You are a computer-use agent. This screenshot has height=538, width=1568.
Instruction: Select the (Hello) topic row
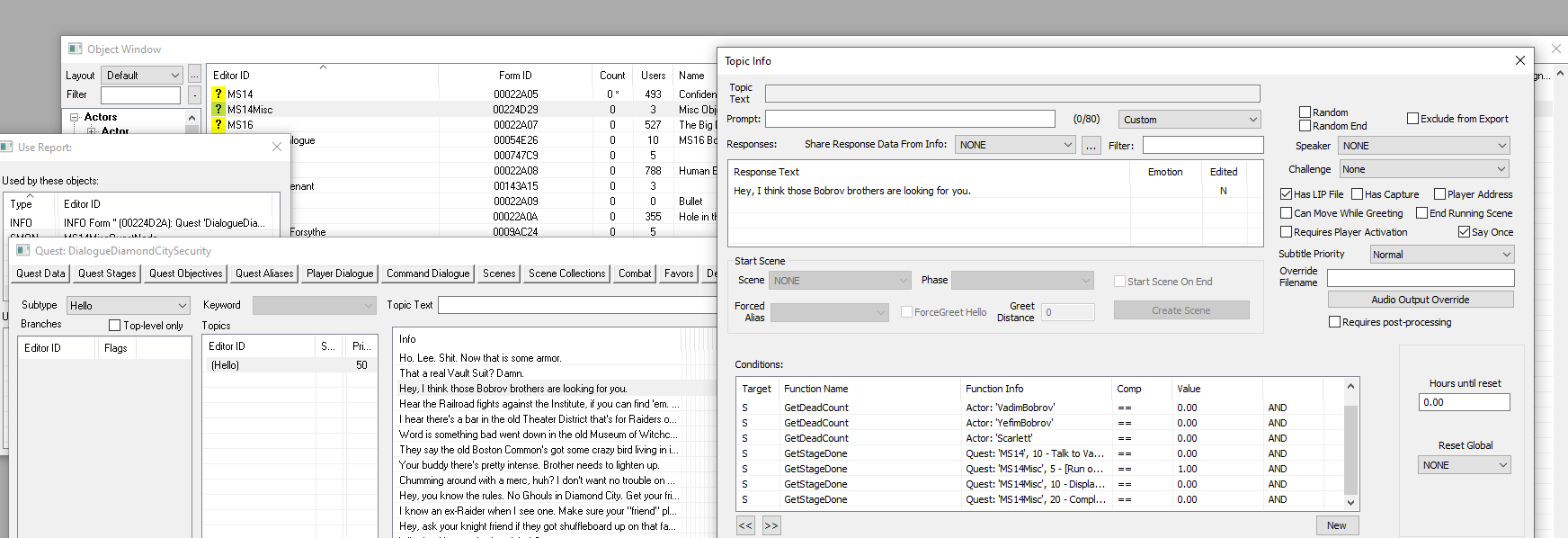[289, 365]
